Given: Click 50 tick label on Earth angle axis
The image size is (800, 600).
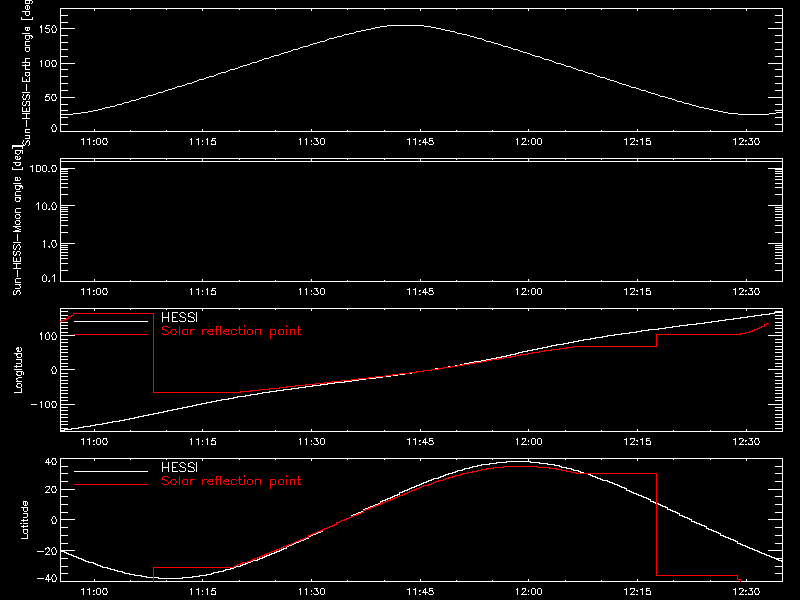Looking at the screenshot, I should click(51, 98).
